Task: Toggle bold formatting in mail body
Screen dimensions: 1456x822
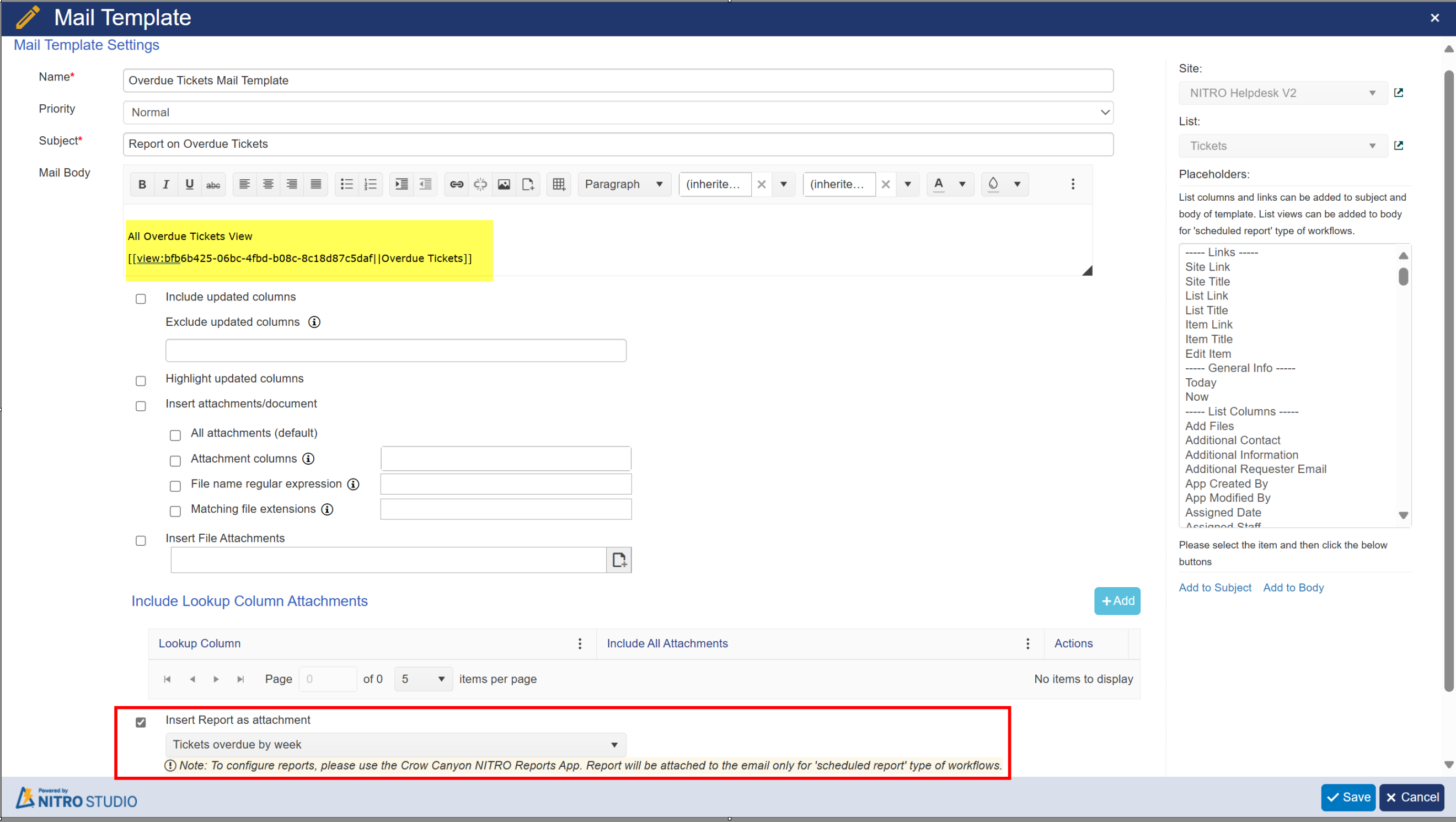Action: click(x=142, y=184)
